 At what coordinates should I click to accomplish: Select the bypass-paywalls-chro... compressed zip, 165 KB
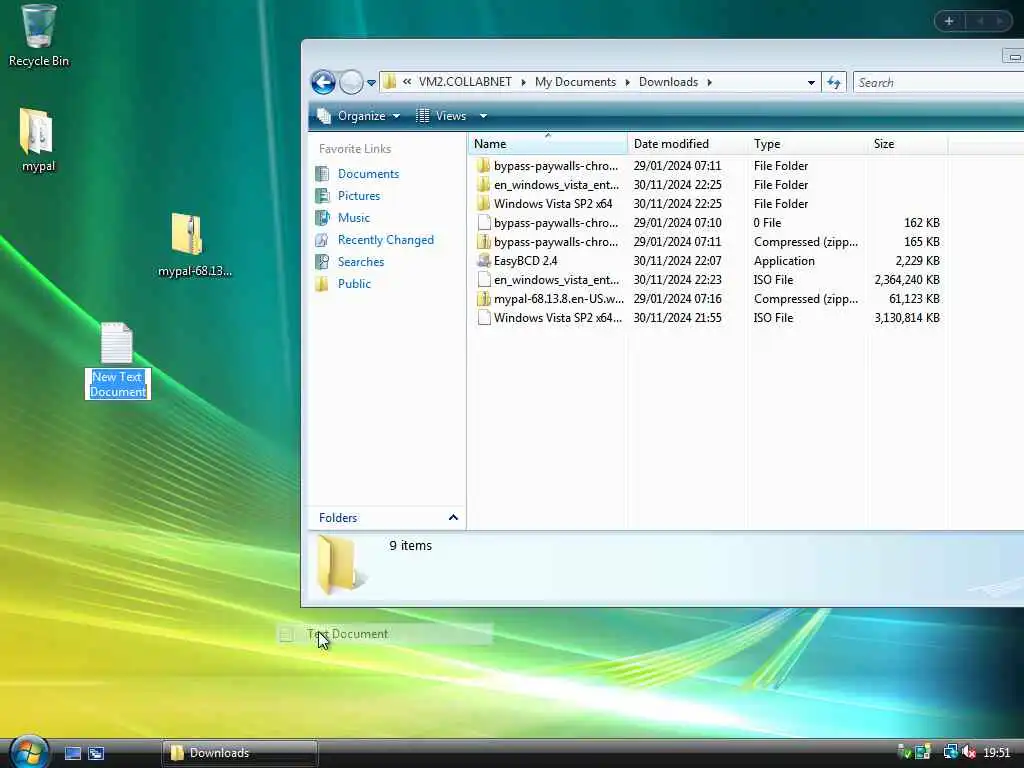click(x=709, y=242)
